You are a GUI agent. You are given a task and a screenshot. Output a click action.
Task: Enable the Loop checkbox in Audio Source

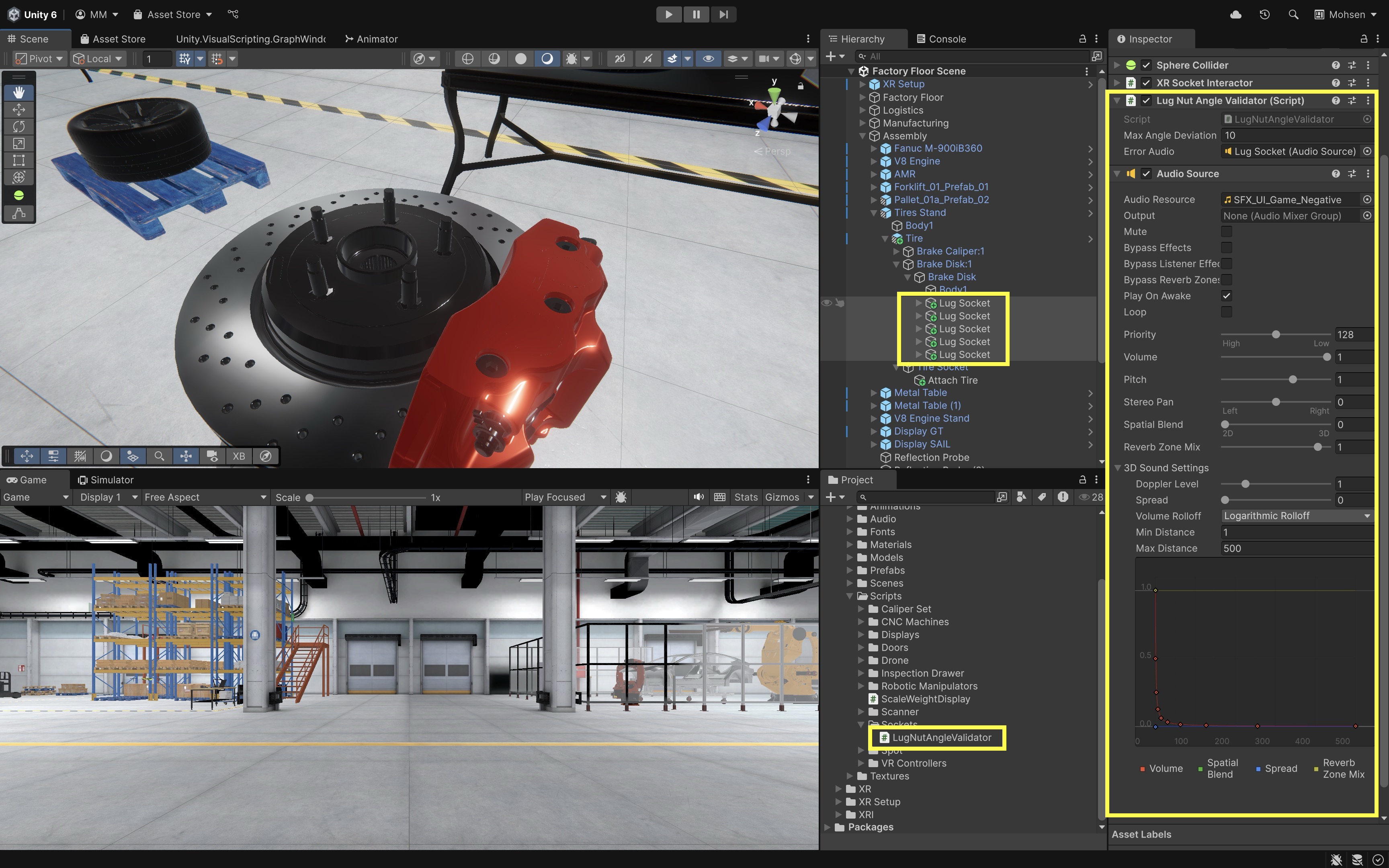point(1227,312)
